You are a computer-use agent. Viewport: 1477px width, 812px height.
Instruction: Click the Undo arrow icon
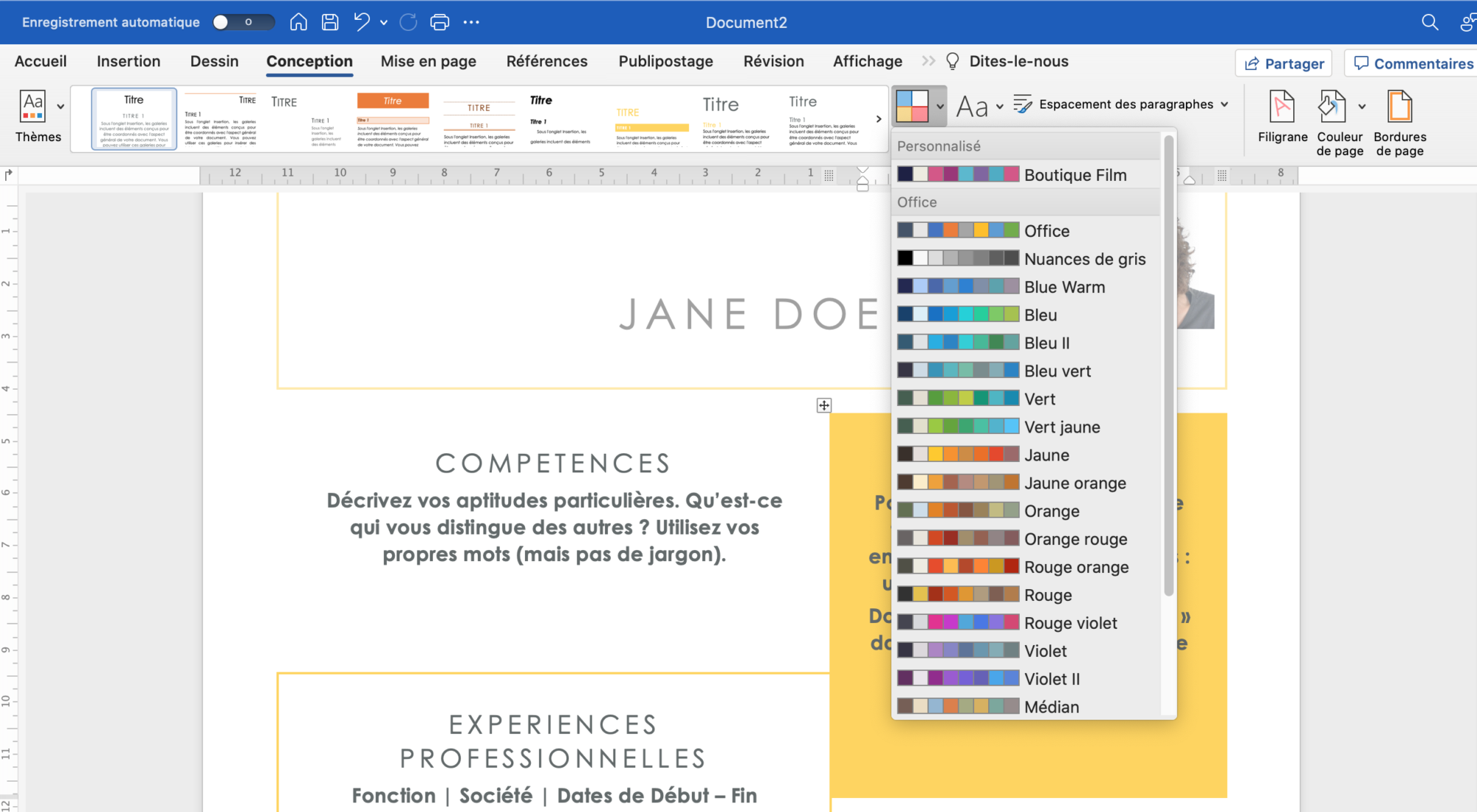tap(361, 22)
